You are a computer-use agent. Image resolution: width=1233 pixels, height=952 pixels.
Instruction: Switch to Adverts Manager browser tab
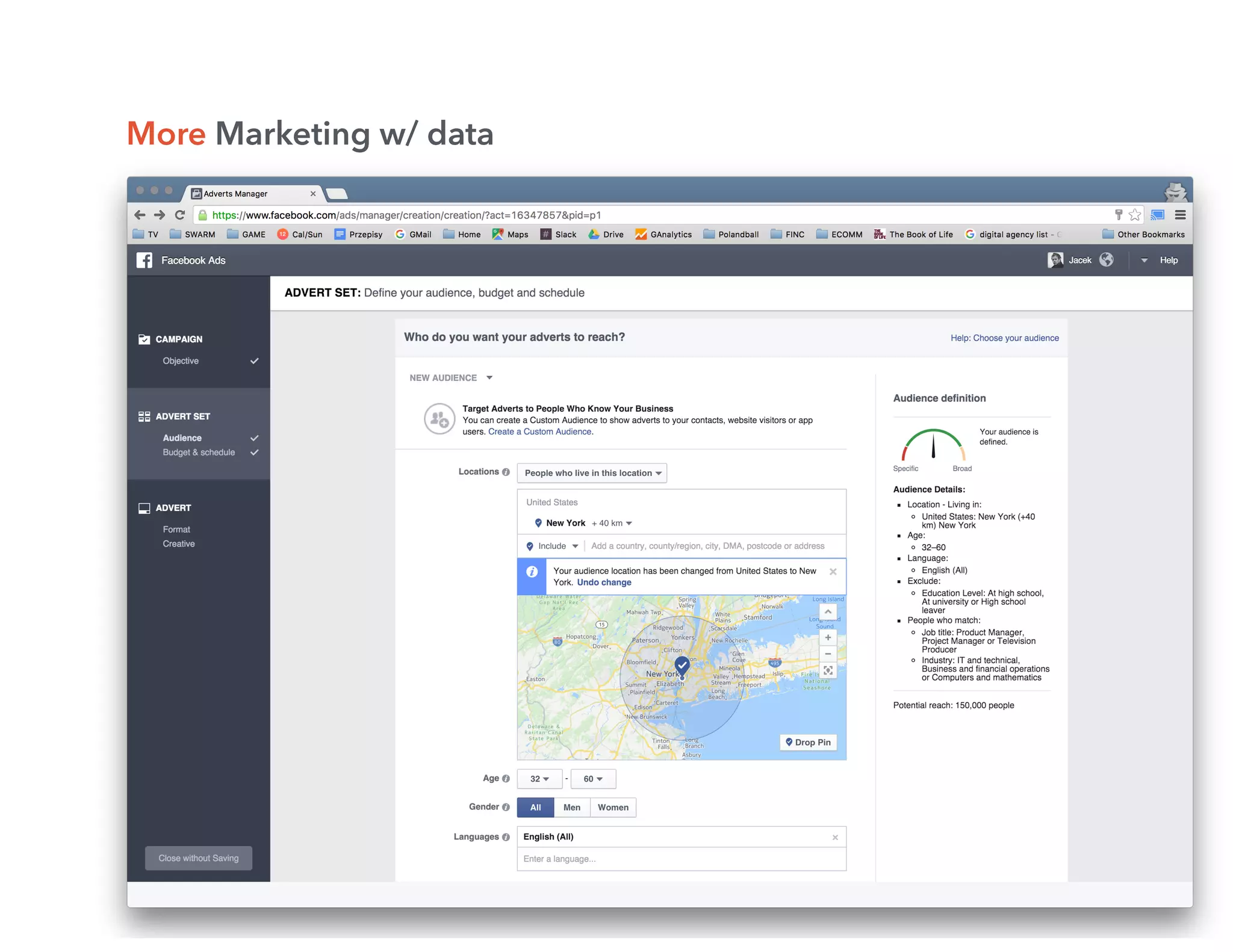pos(253,193)
